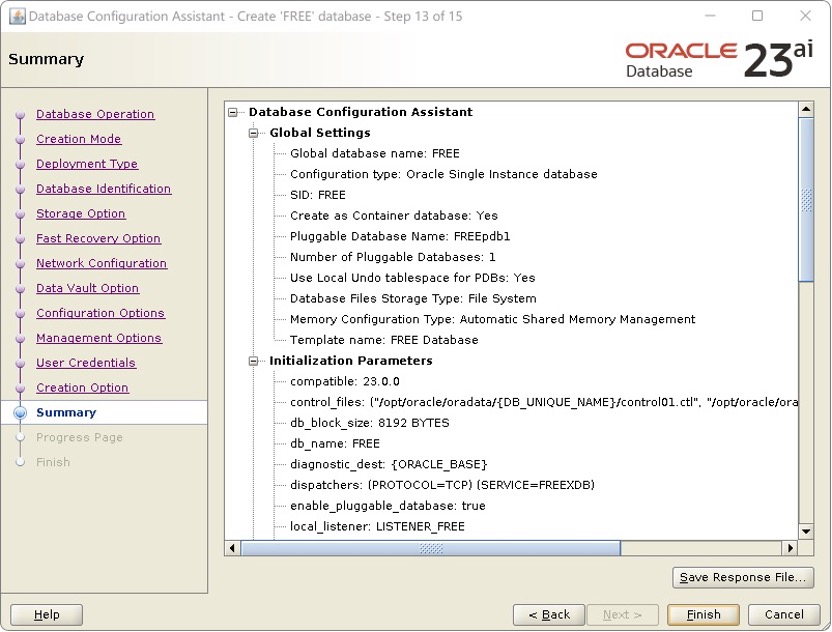Select the Summary step in the sidebar

point(66,412)
